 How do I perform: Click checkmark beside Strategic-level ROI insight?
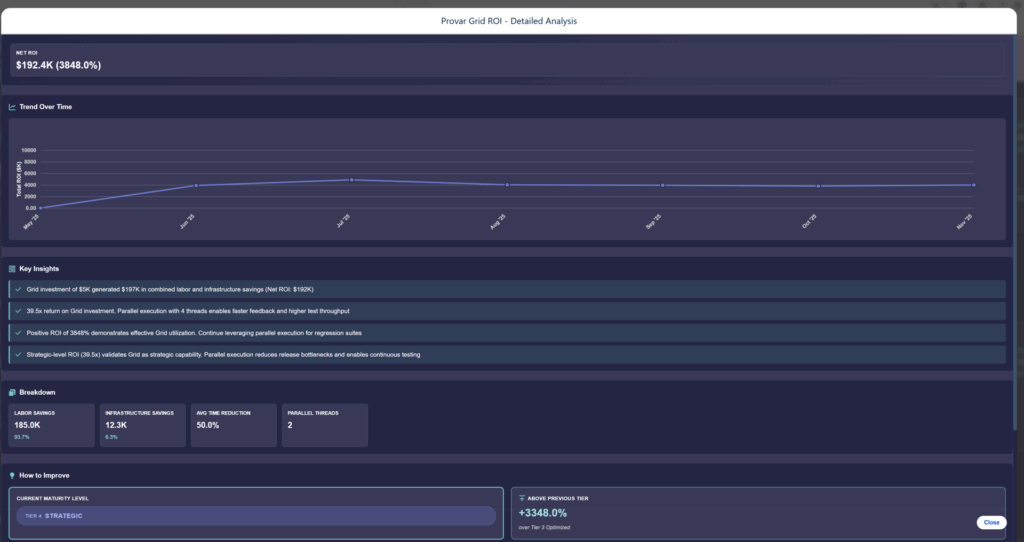point(18,354)
